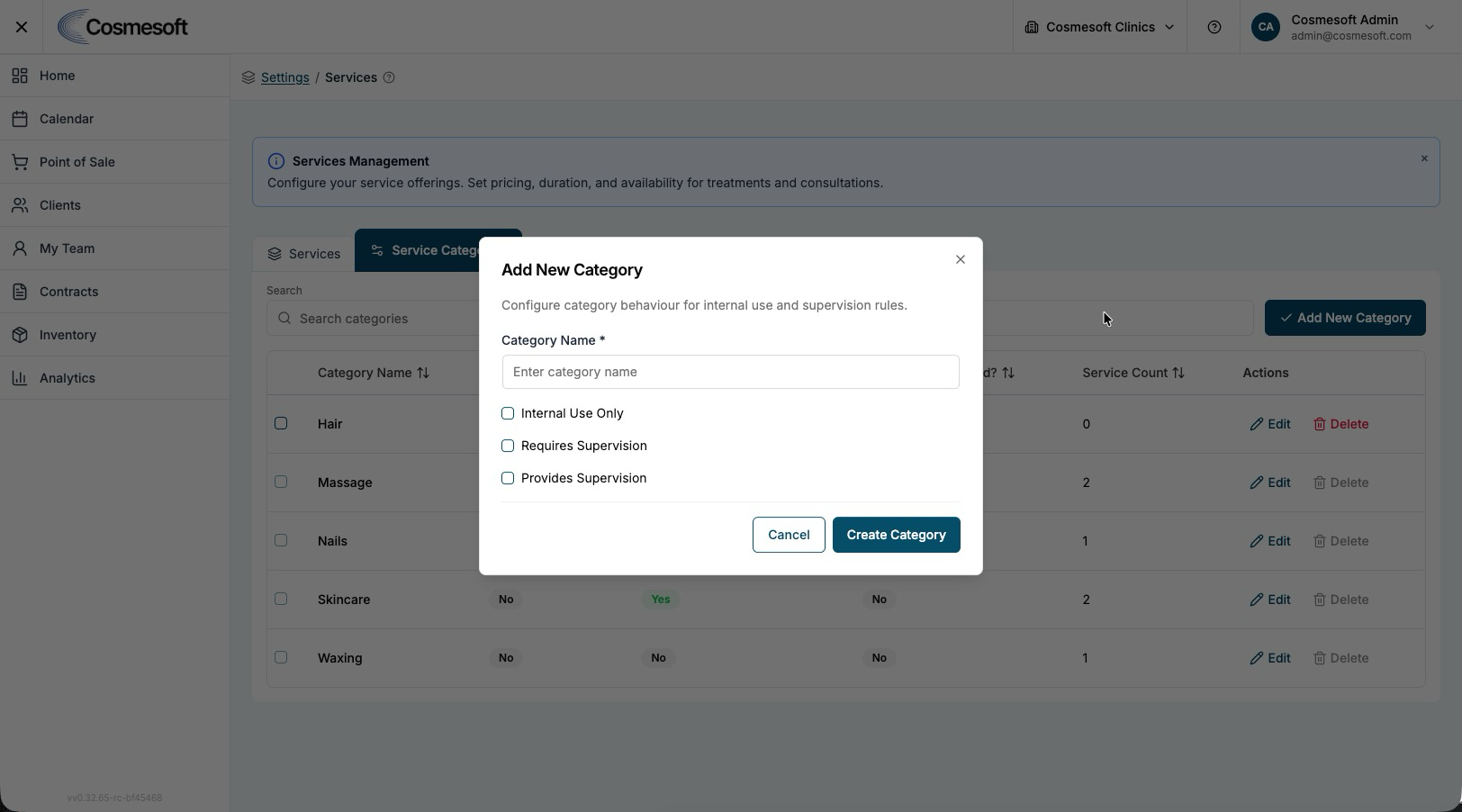Delete the Hair category
The image size is (1462, 812).
click(1340, 424)
